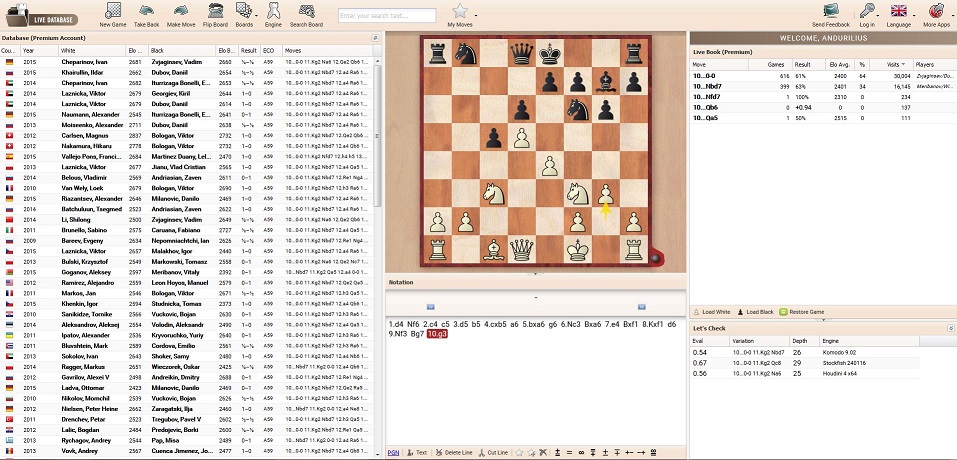The width and height of the screenshot is (957, 460).
Task: Expand the Log in dropdown
Action: point(877,13)
